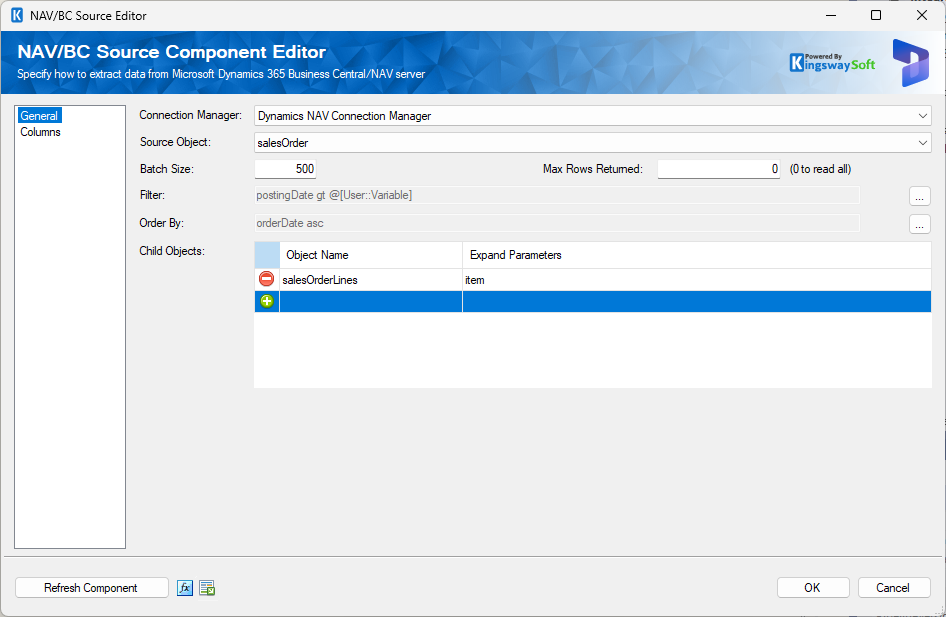Viewport: 946px width, 617px height.
Task: Click into the Batch Size field
Action: coord(286,169)
